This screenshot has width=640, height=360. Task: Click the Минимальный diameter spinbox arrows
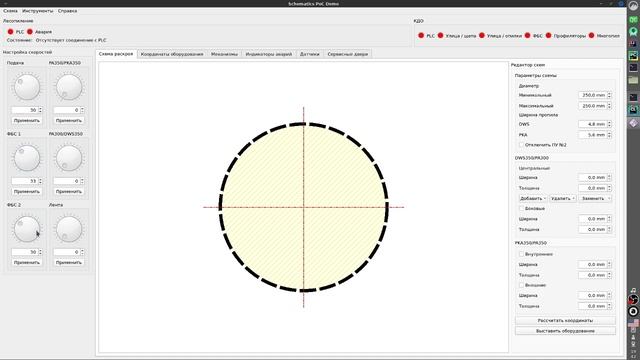609,95
